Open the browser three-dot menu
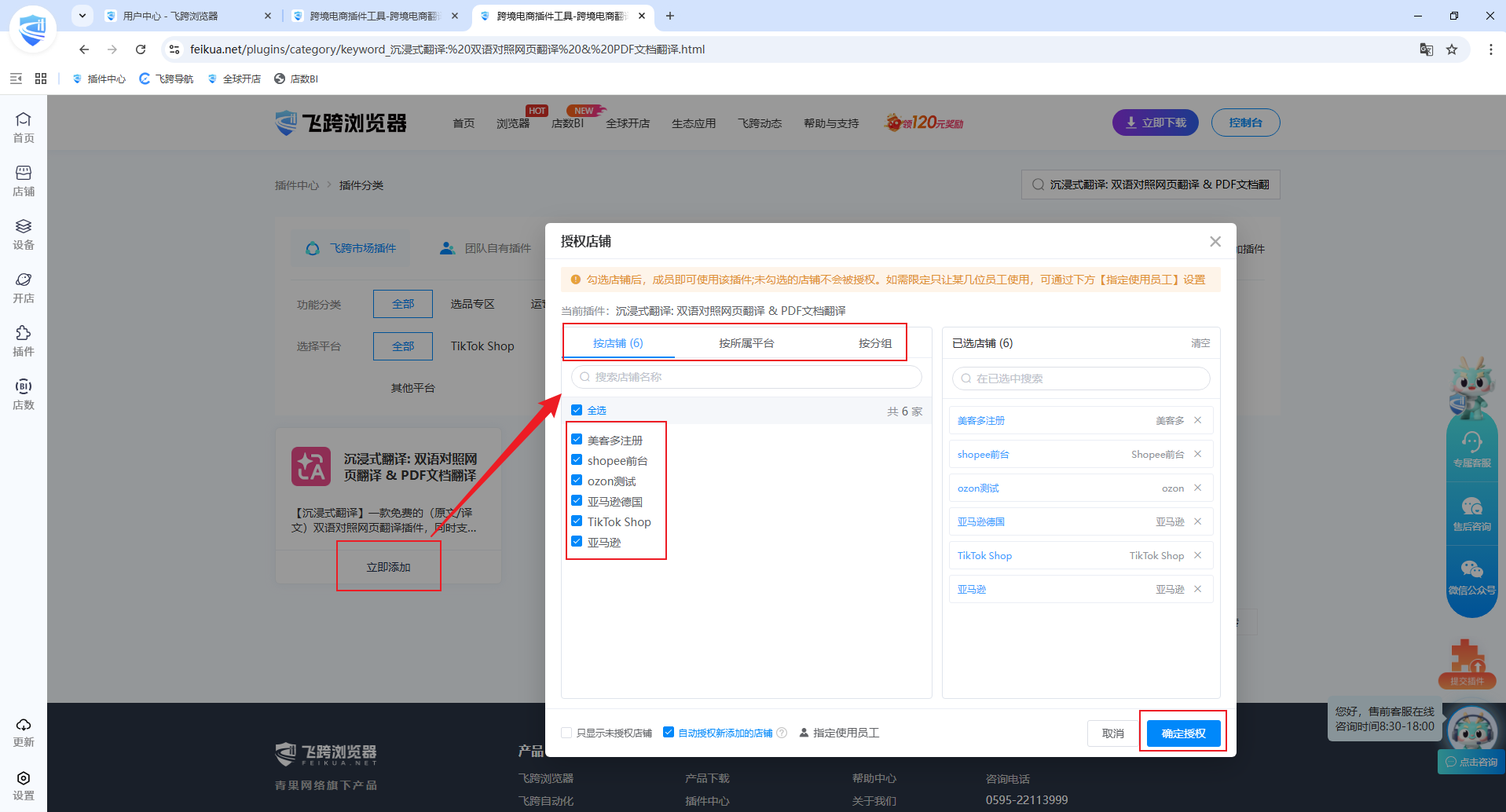The height and width of the screenshot is (812, 1506). [x=1490, y=49]
